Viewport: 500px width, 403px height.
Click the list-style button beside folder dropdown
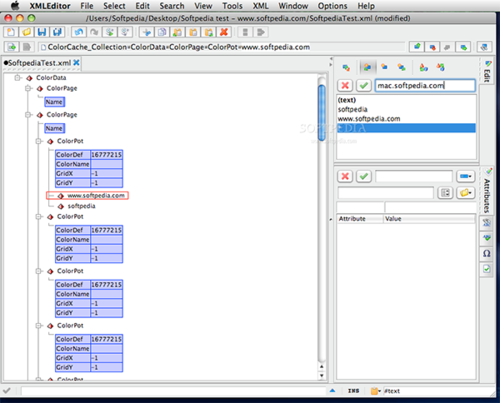(445, 192)
